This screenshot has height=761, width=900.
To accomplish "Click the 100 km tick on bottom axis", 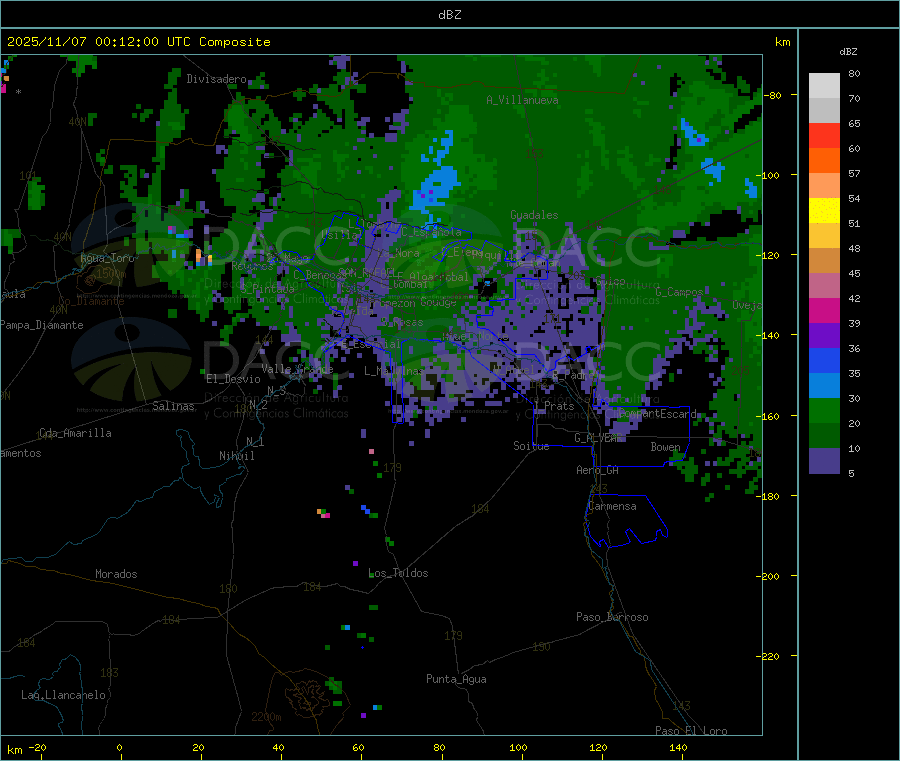I will [x=518, y=747].
